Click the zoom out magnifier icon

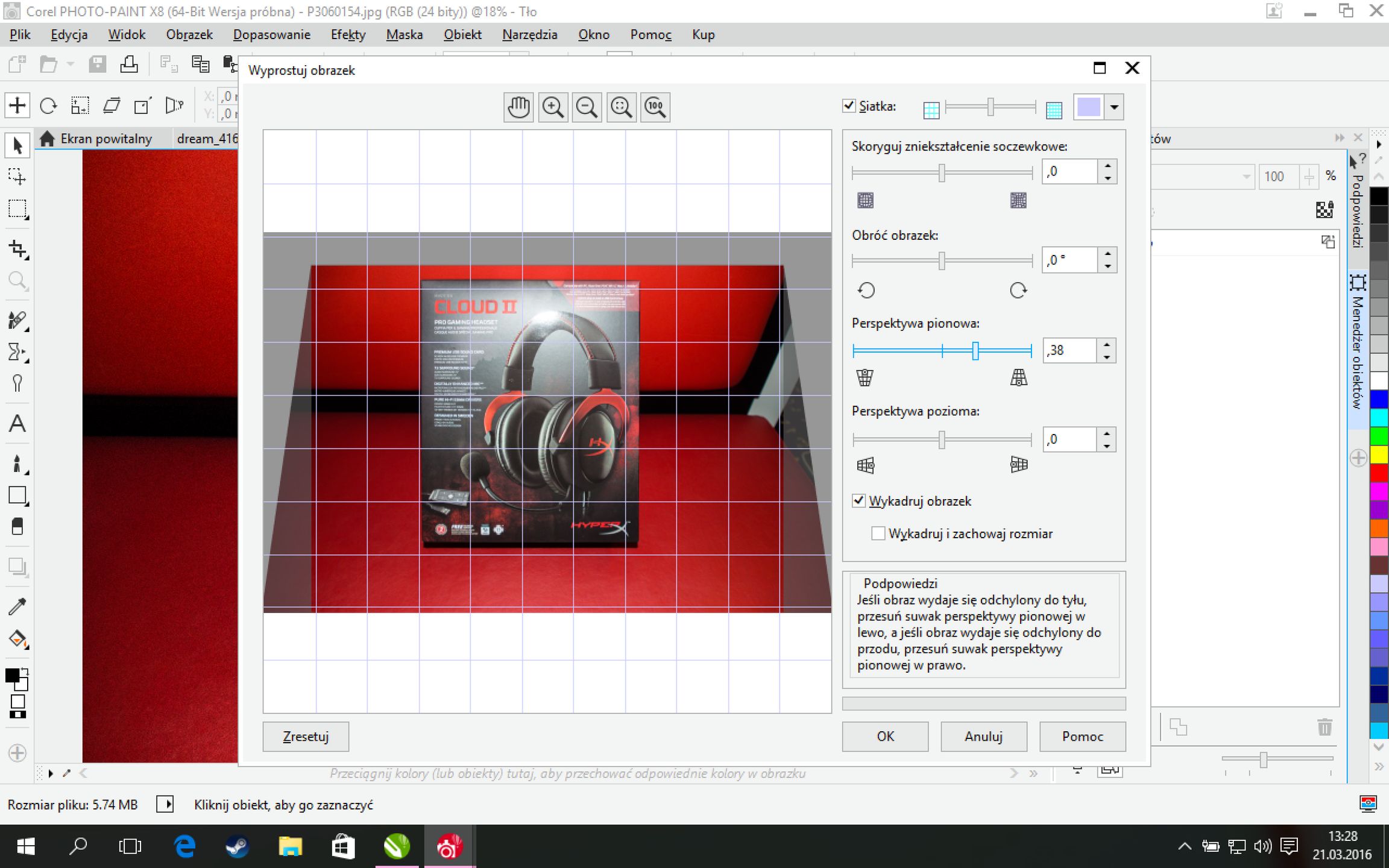[x=587, y=107]
